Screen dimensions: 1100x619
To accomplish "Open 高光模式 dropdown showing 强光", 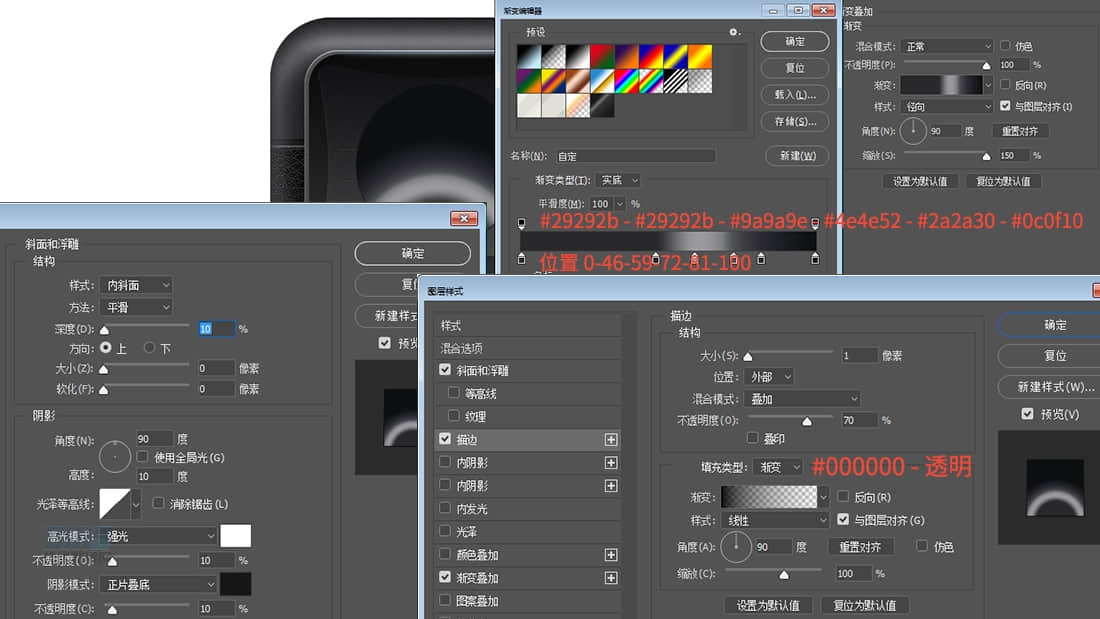I will pyautogui.click(x=158, y=536).
